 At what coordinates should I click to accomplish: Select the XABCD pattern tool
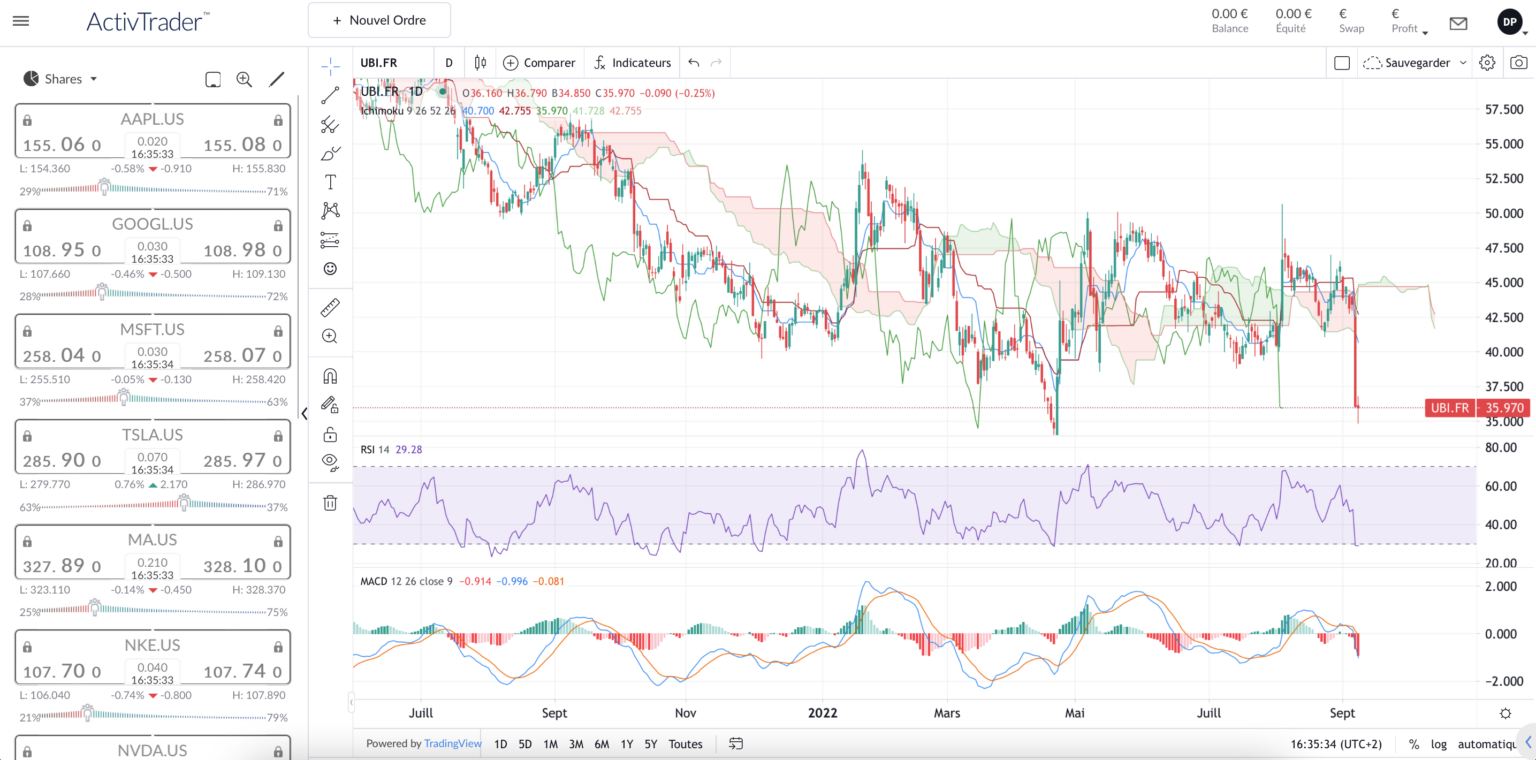330,210
